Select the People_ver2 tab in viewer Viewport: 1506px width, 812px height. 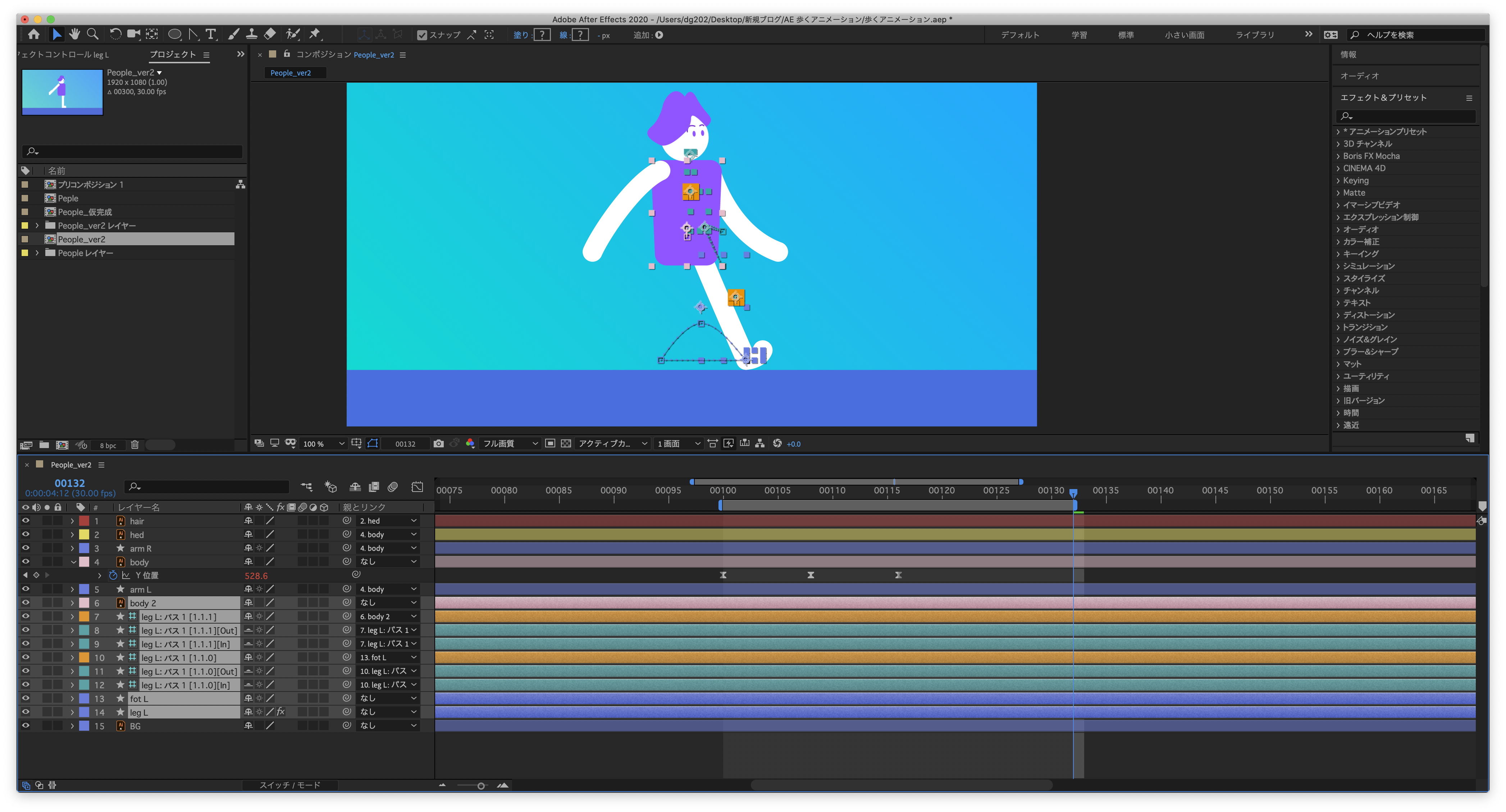[291, 73]
